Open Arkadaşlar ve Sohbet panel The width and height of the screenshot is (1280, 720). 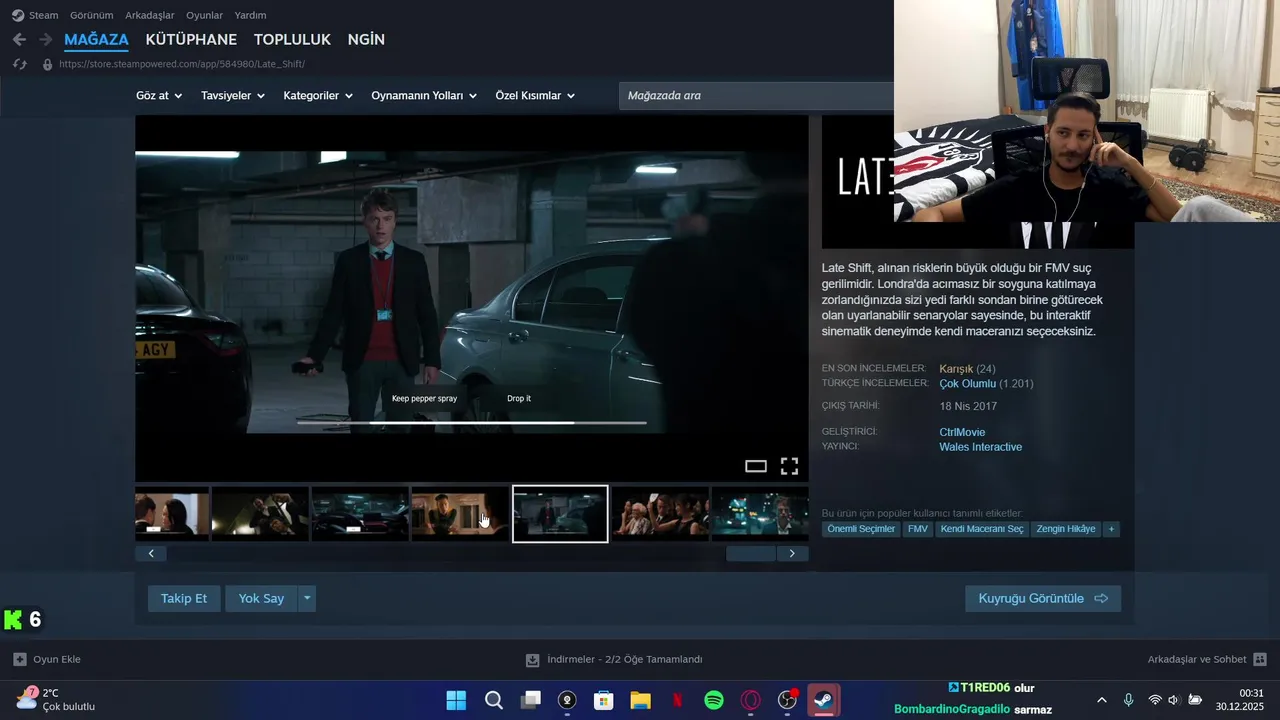coord(1207,660)
